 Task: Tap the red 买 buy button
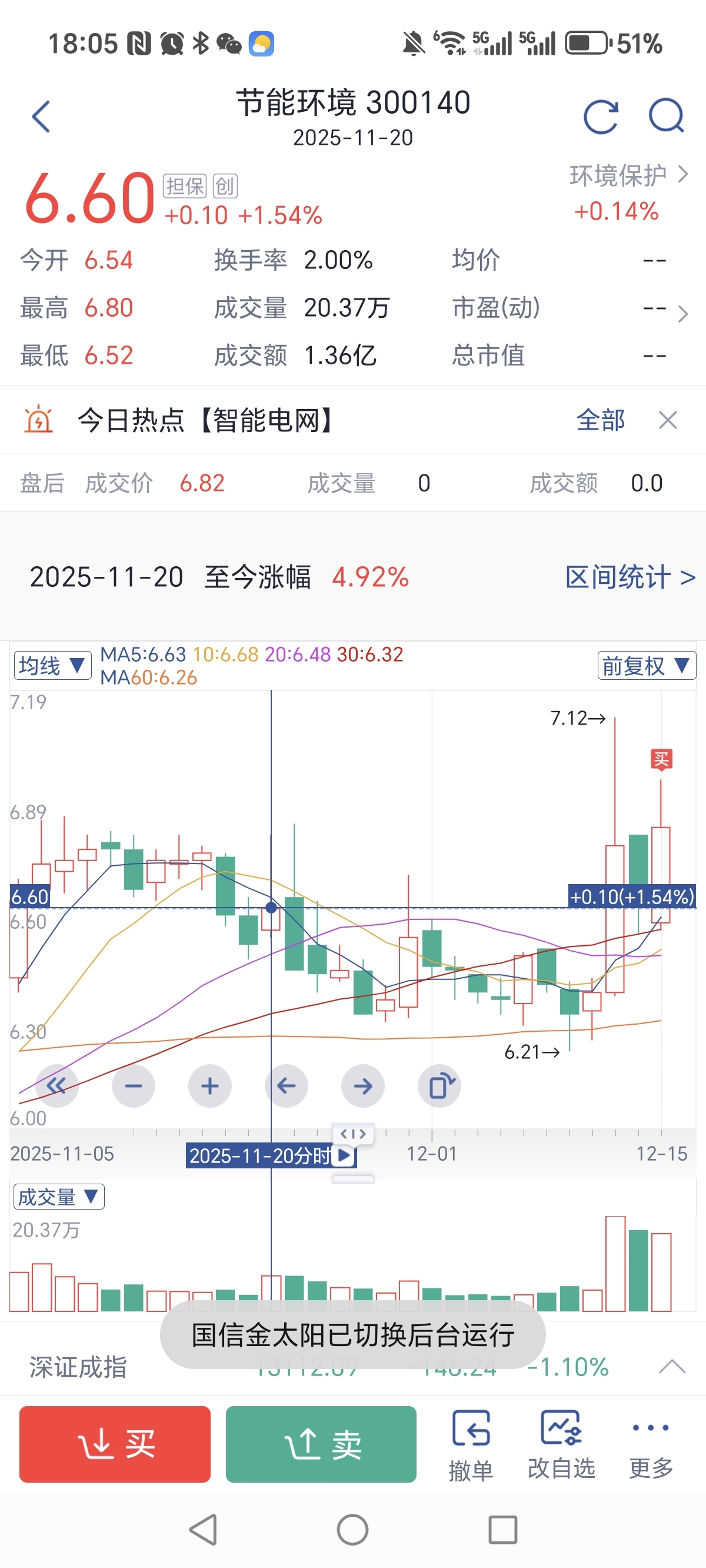[x=115, y=1444]
